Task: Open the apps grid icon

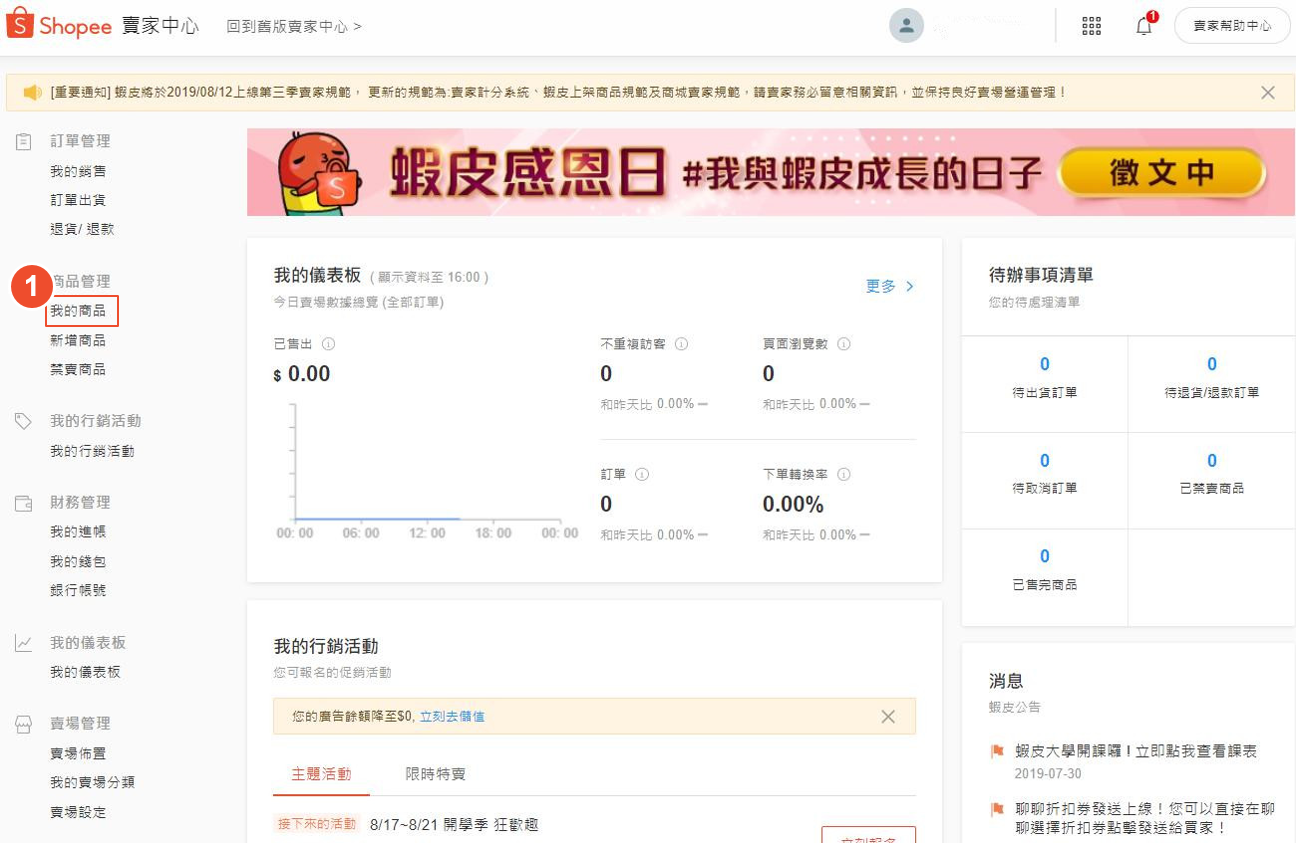Action: (x=1092, y=26)
